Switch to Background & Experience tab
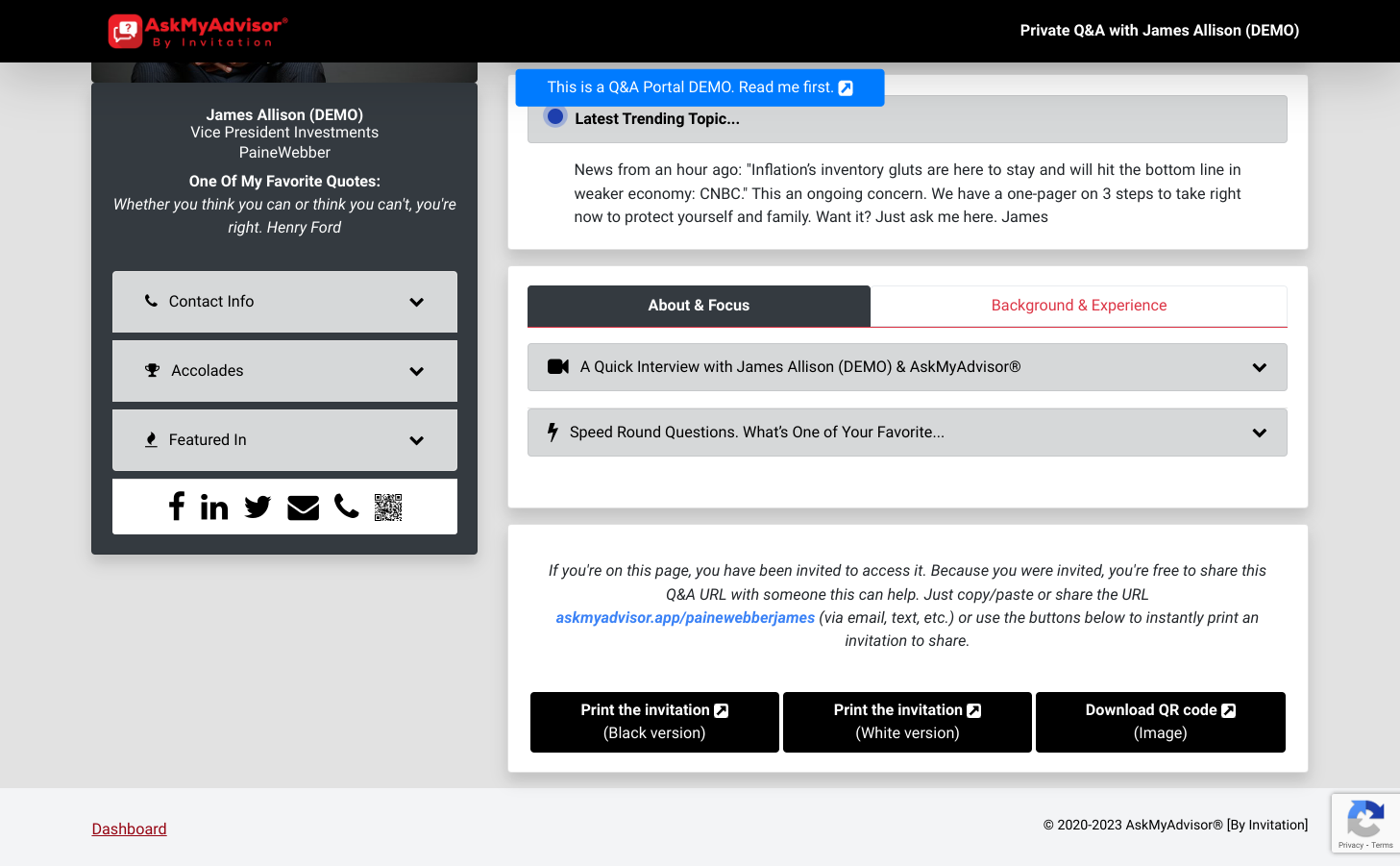 click(x=1078, y=306)
